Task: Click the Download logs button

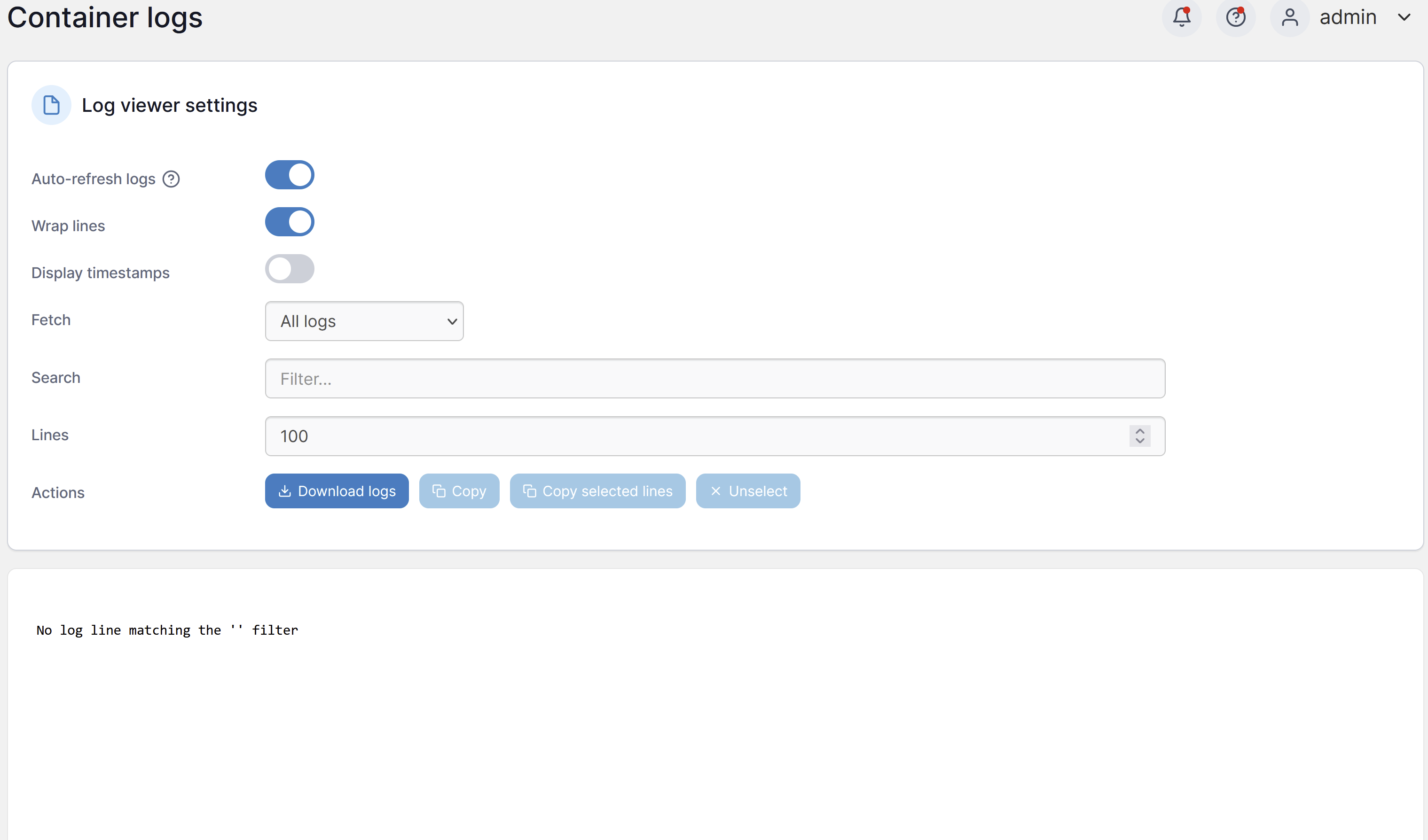Action: pyautogui.click(x=337, y=491)
